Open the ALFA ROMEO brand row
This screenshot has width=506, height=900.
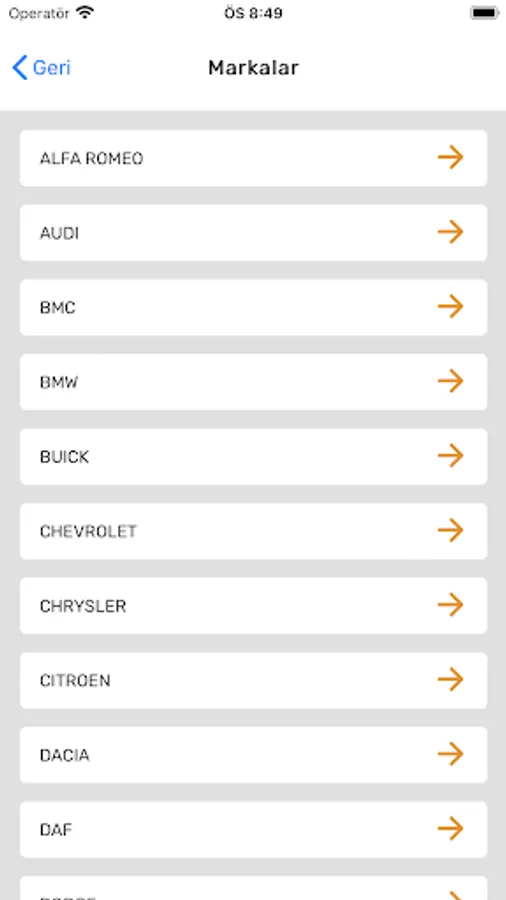point(254,158)
